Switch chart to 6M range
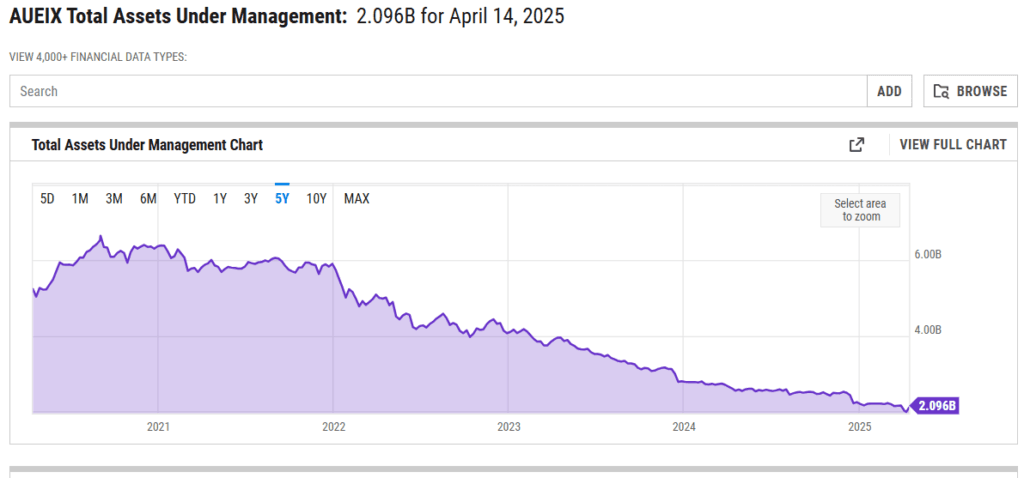The height and width of the screenshot is (478, 1024). (148, 198)
